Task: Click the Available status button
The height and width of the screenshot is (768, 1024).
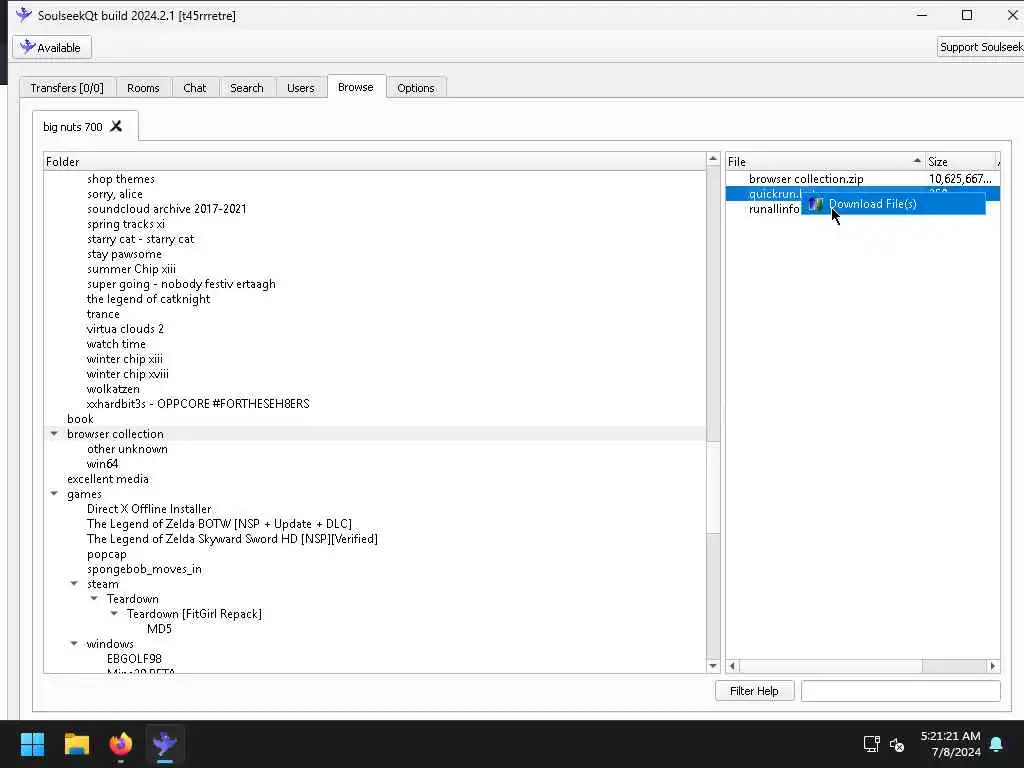Action: click(x=52, y=47)
